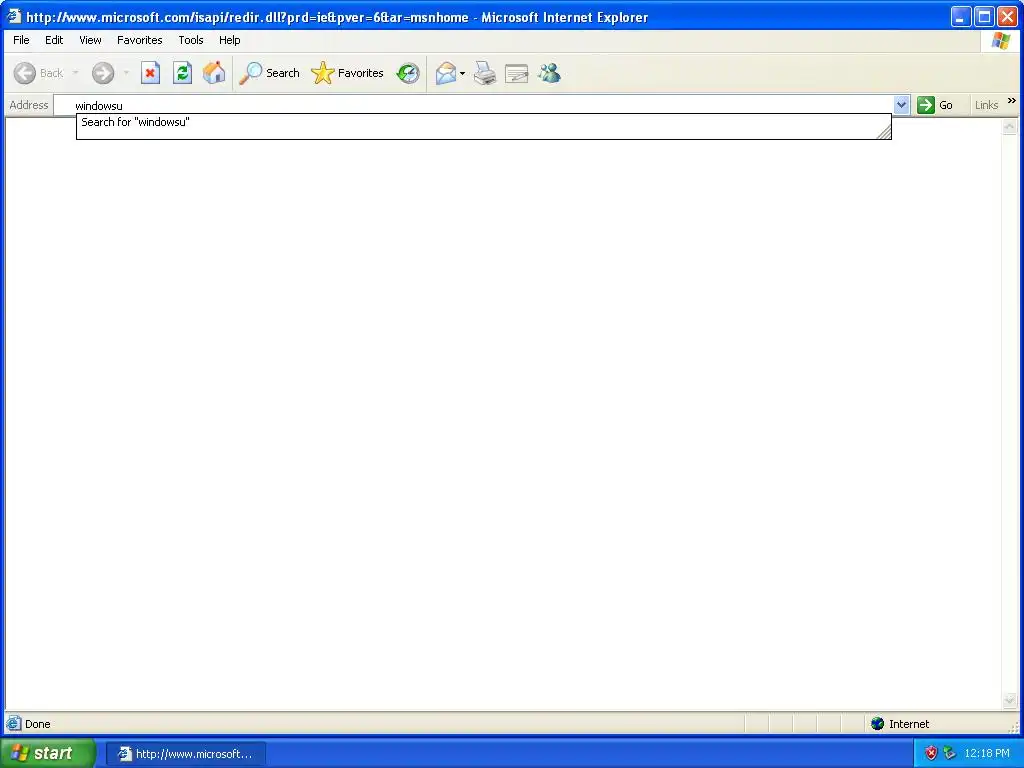
Task: Open the File menu
Action: [21, 40]
